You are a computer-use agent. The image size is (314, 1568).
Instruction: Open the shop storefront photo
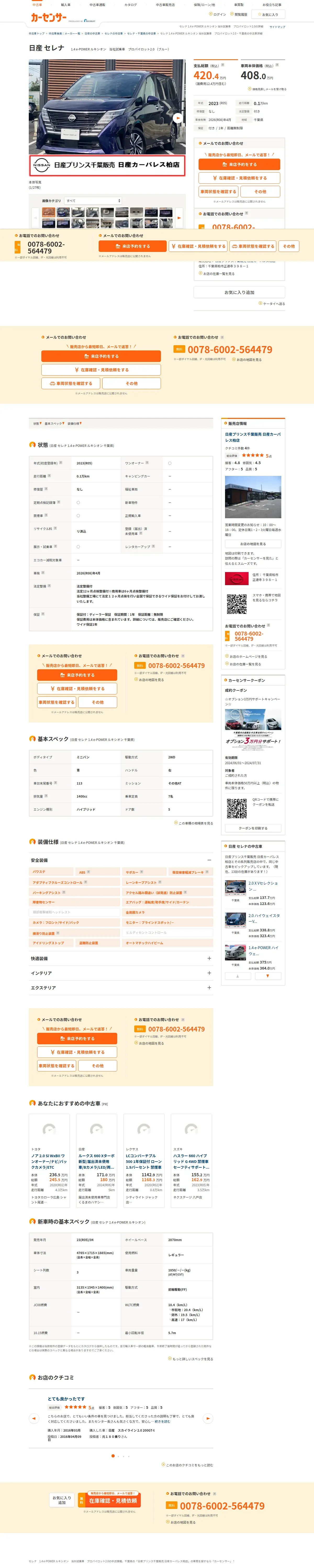pos(253,497)
